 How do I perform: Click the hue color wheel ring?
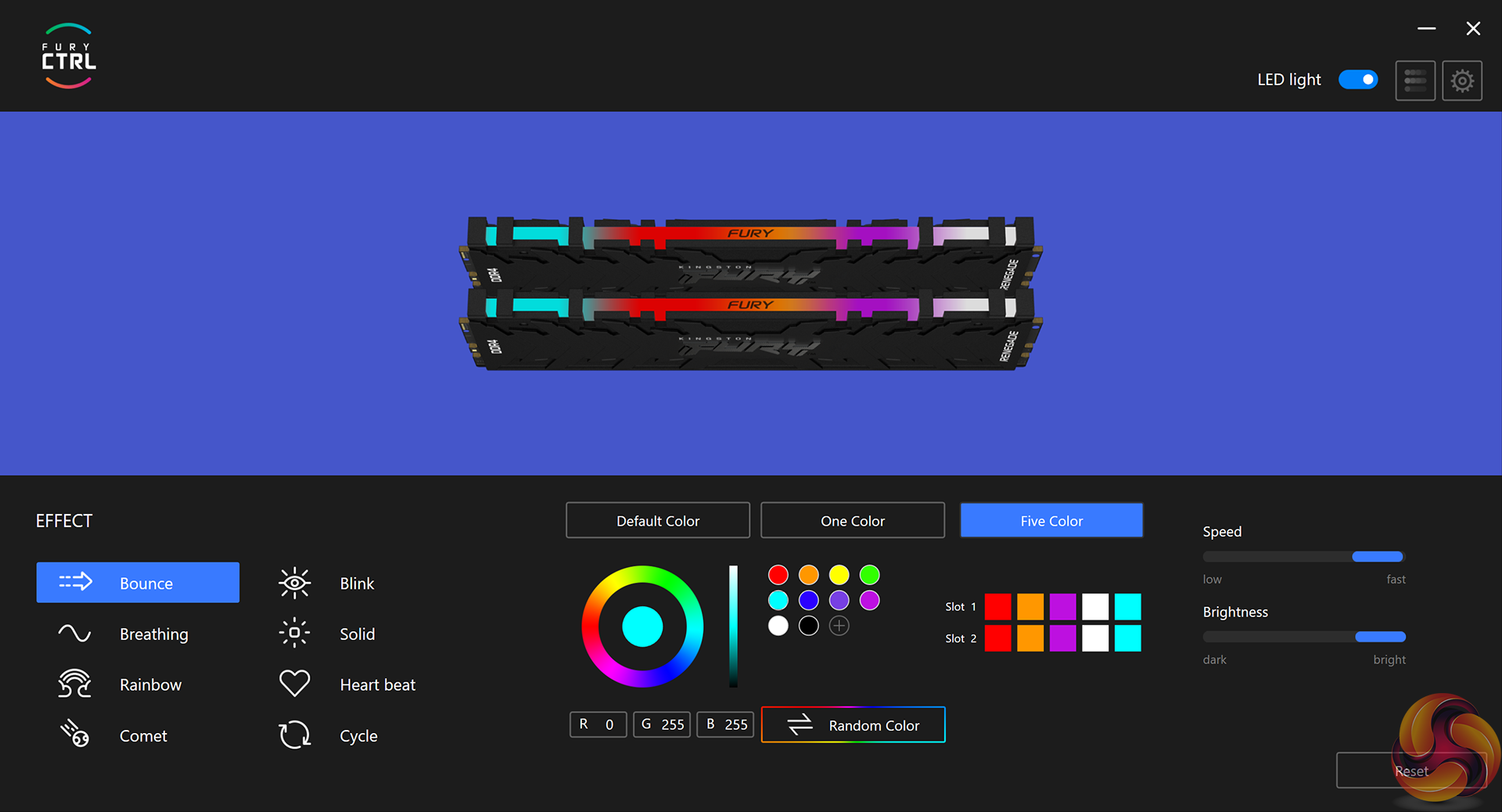591,626
